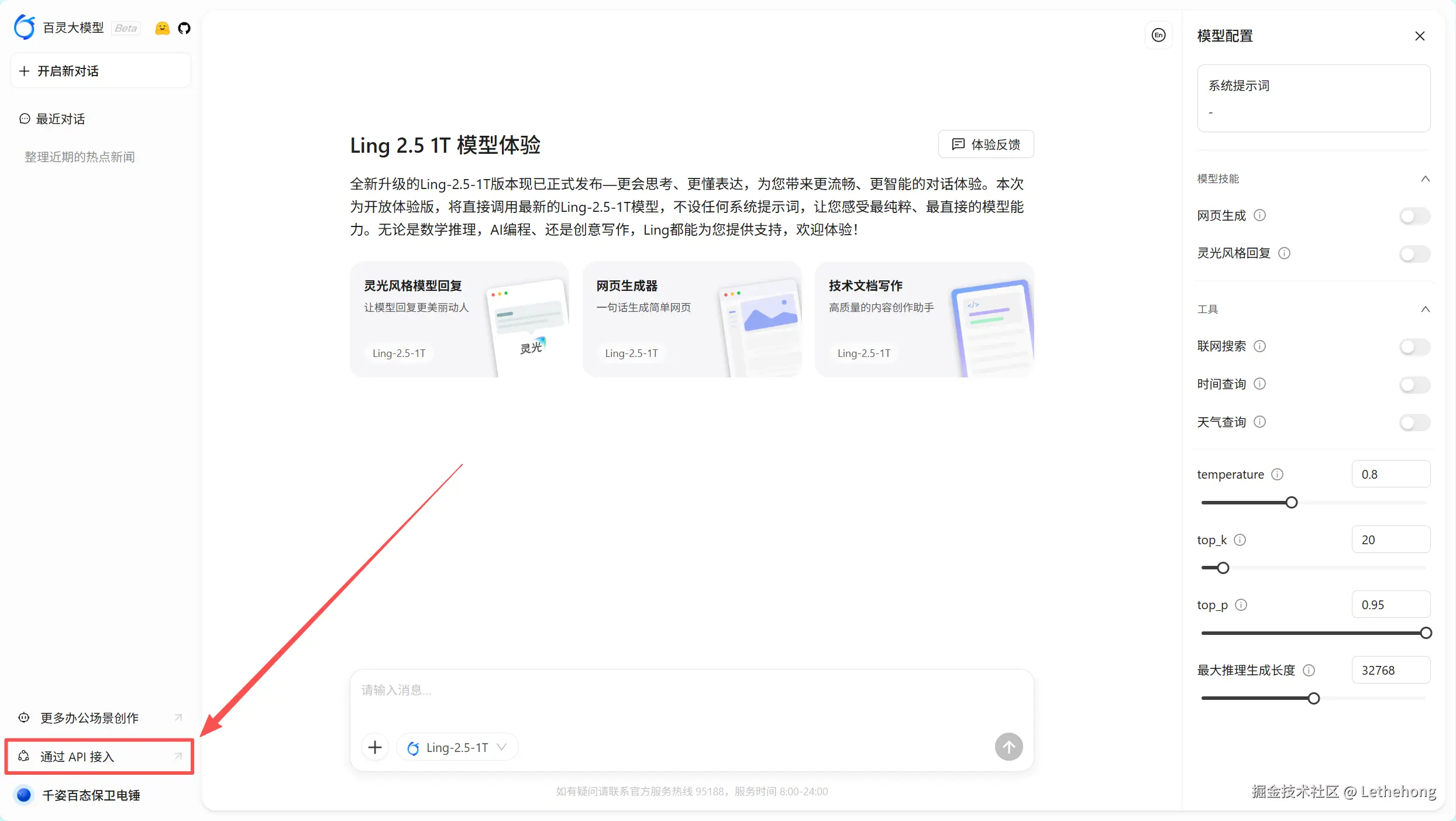Close the 模型配置 panel

pos(1420,36)
